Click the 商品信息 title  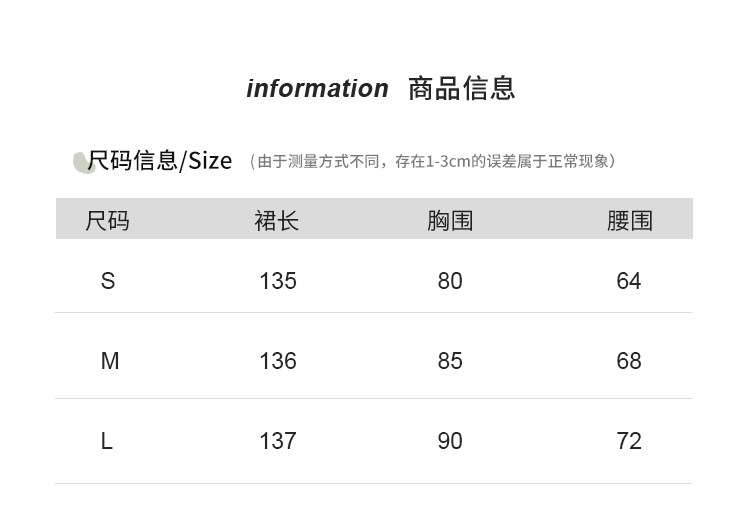tap(461, 88)
